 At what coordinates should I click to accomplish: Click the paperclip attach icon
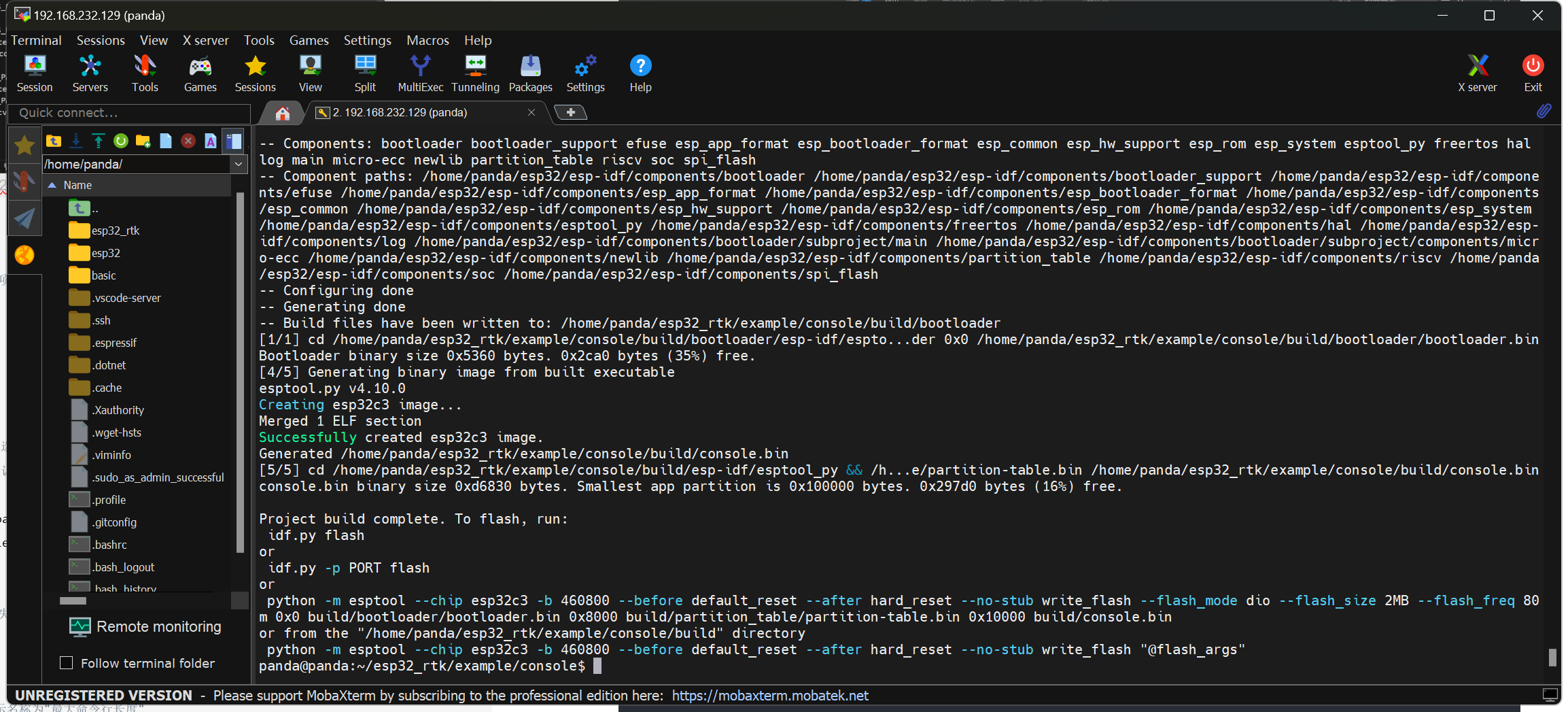click(1544, 111)
